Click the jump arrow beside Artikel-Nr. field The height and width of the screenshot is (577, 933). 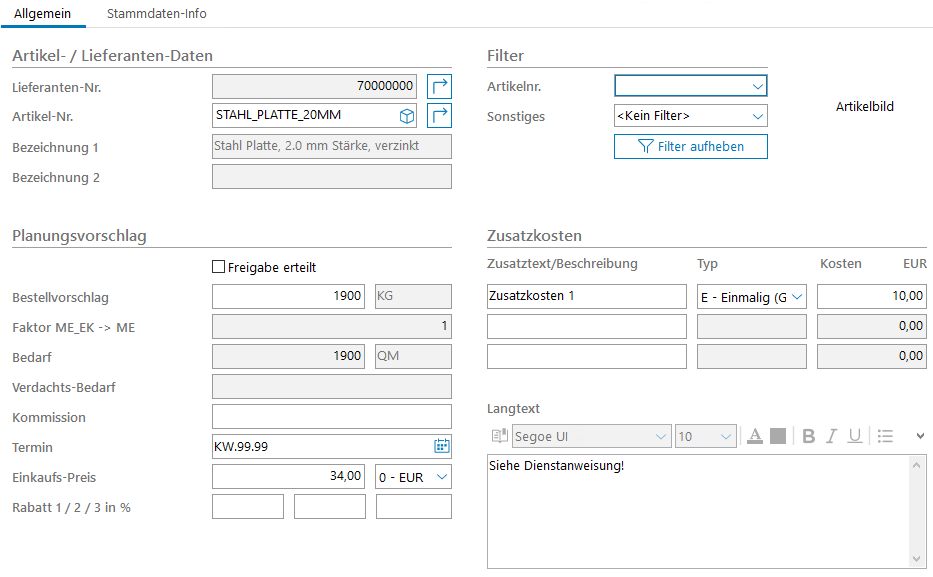pos(440,116)
